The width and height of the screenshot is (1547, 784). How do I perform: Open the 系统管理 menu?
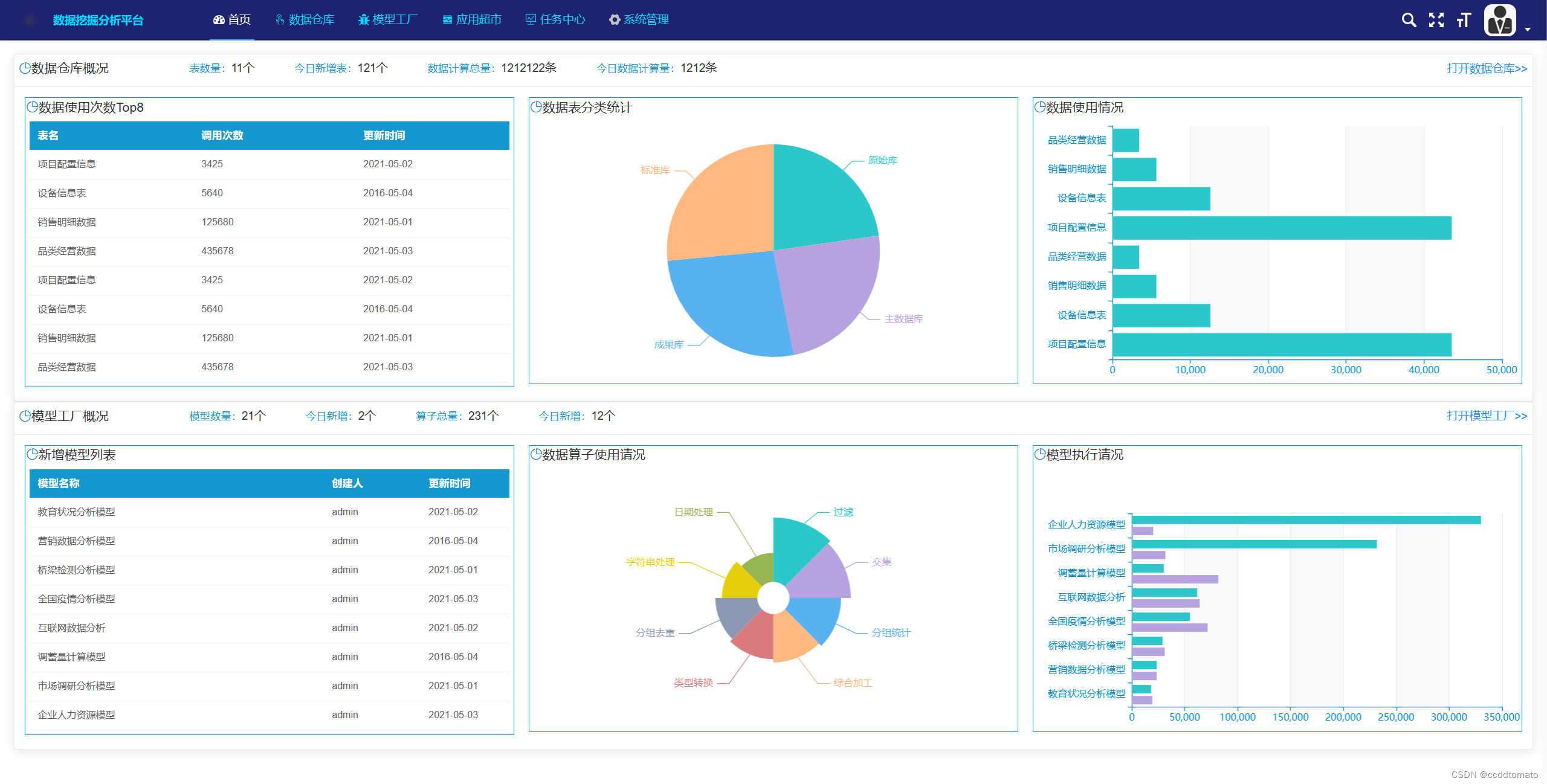(x=639, y=20)
